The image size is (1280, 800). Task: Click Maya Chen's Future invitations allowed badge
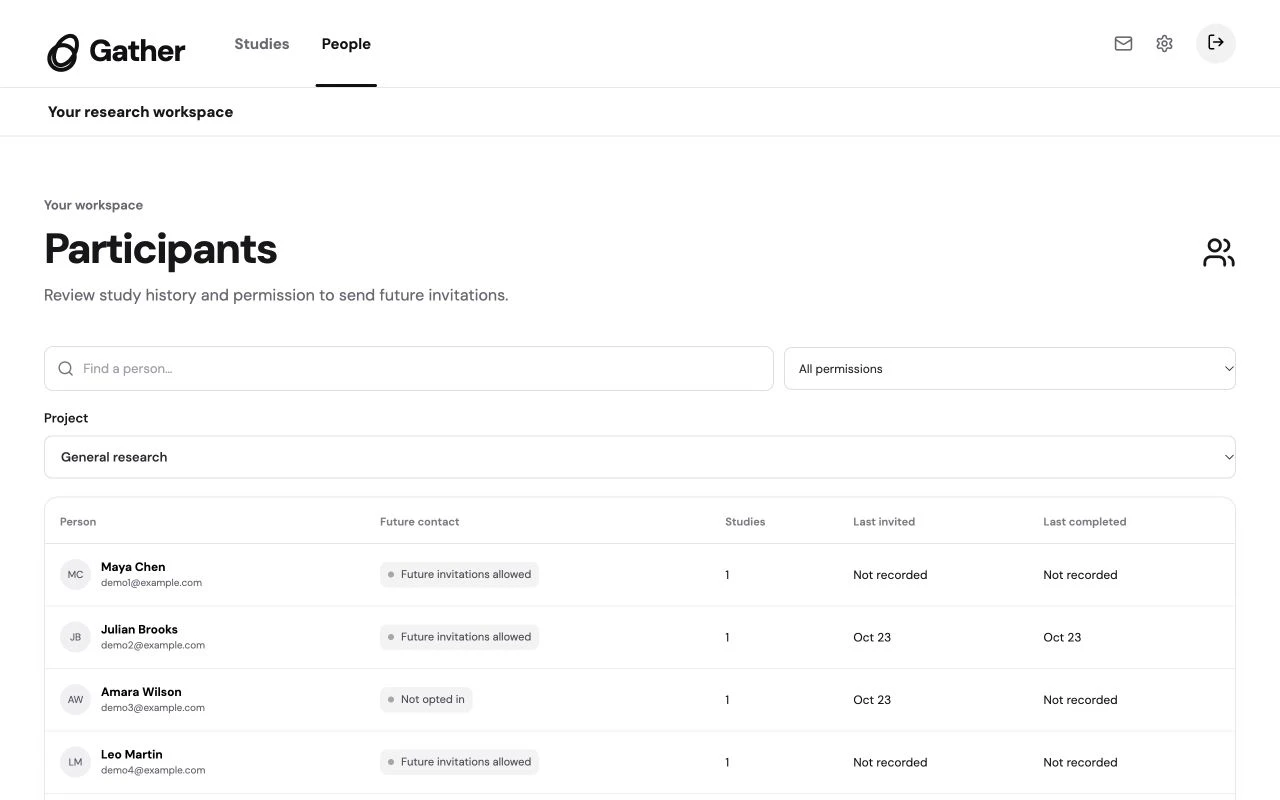point(459,575)
